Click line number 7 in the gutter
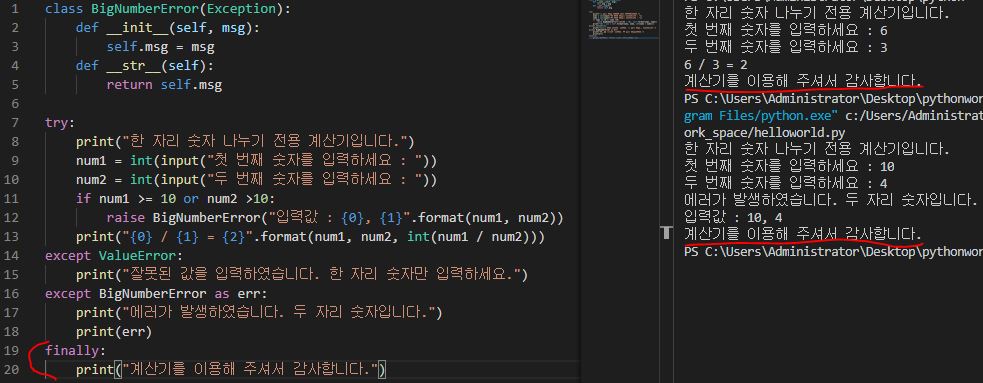The height and width of the screenshot is (383, 983). coord(15,122)
